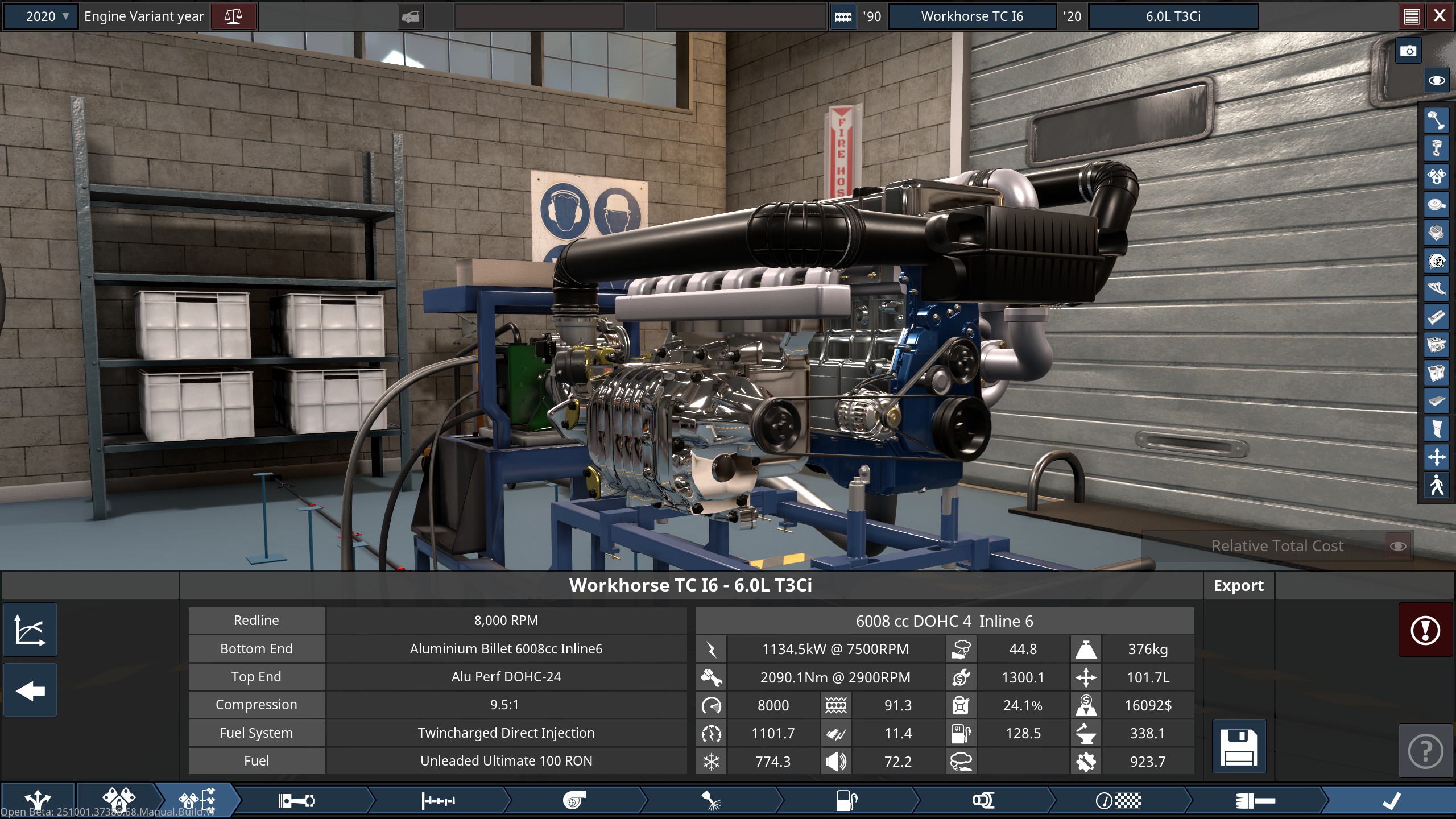Click the empty car model name field

click(539, 16)
